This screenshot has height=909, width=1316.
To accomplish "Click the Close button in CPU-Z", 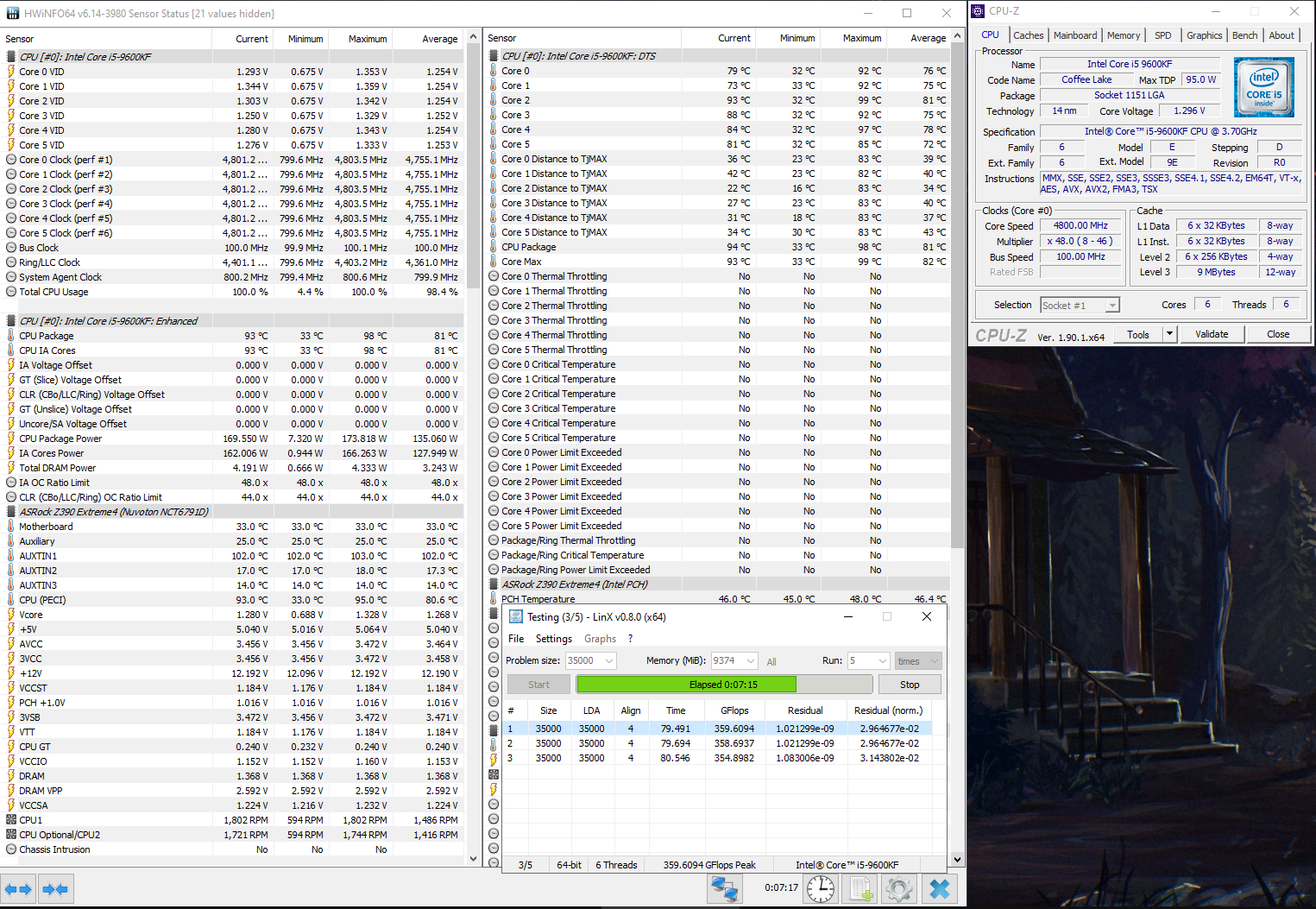I will [1278, 334].
